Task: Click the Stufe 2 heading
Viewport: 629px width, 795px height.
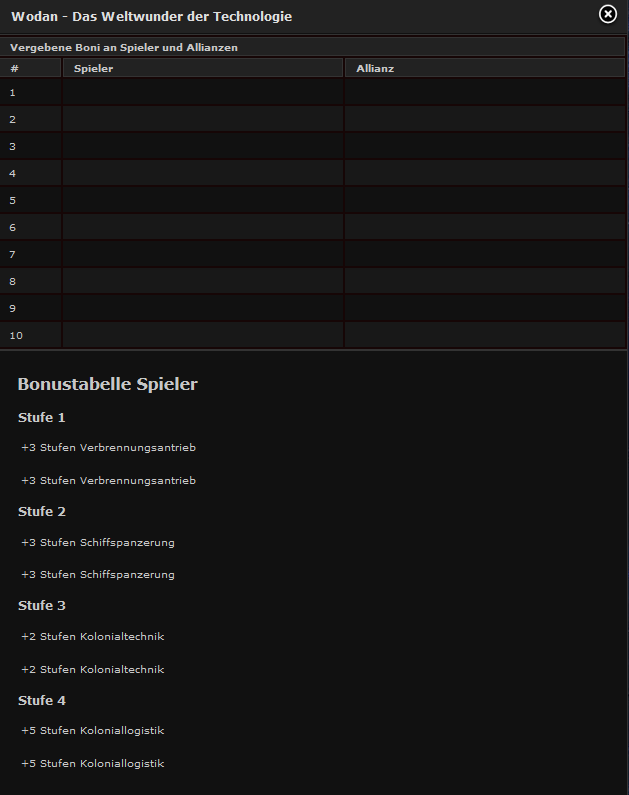Action: [42, 512]
